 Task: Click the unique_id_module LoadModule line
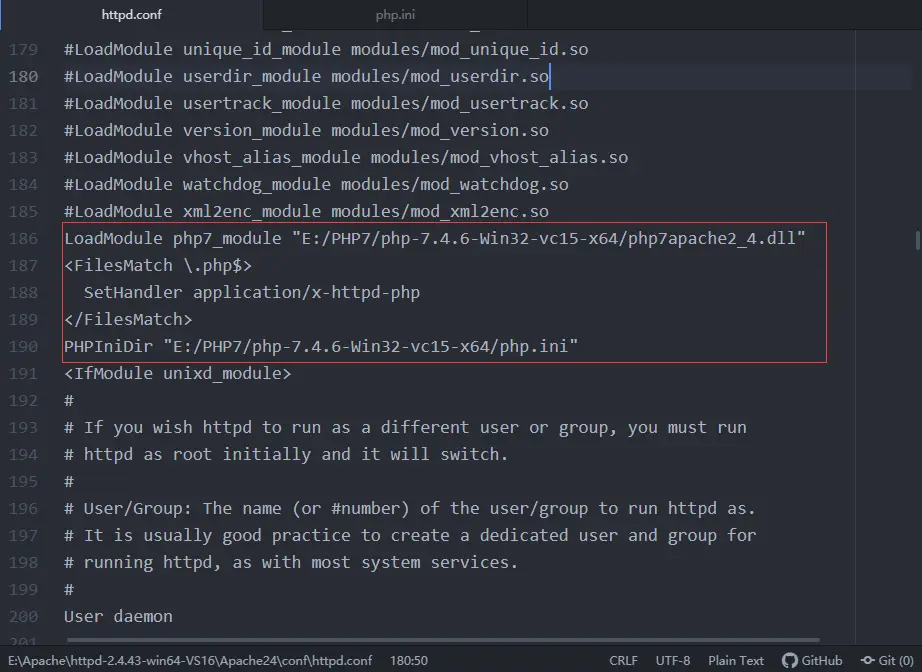[x=326, y=49]
